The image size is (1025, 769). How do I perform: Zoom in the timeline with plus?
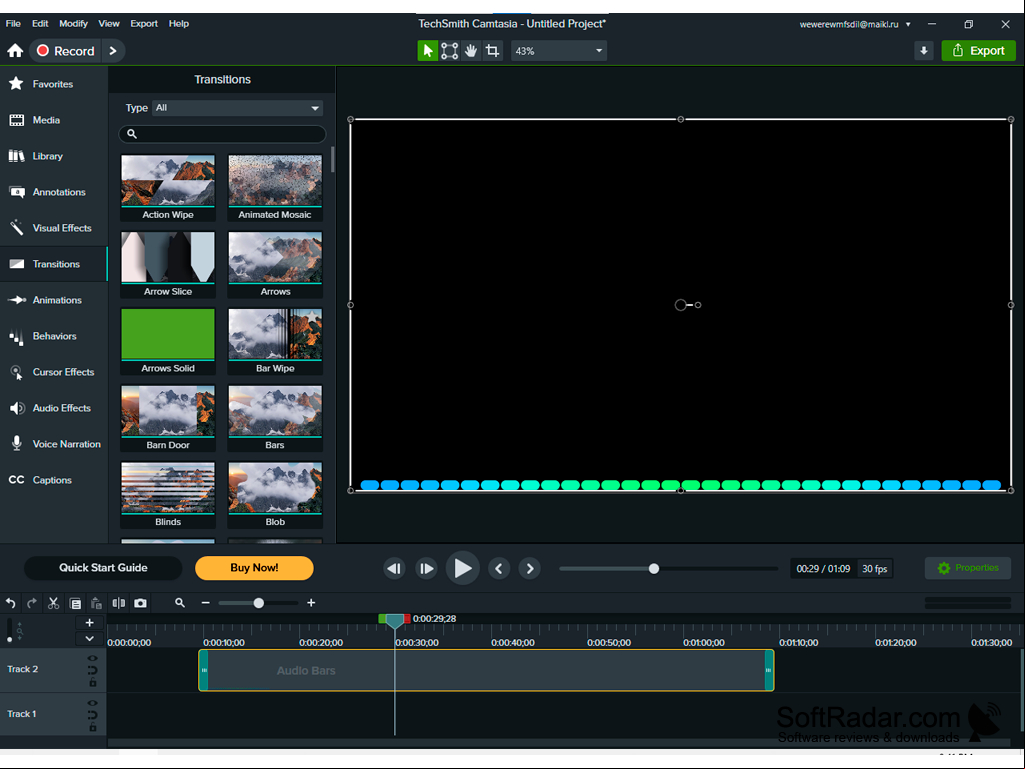[311, 603]
